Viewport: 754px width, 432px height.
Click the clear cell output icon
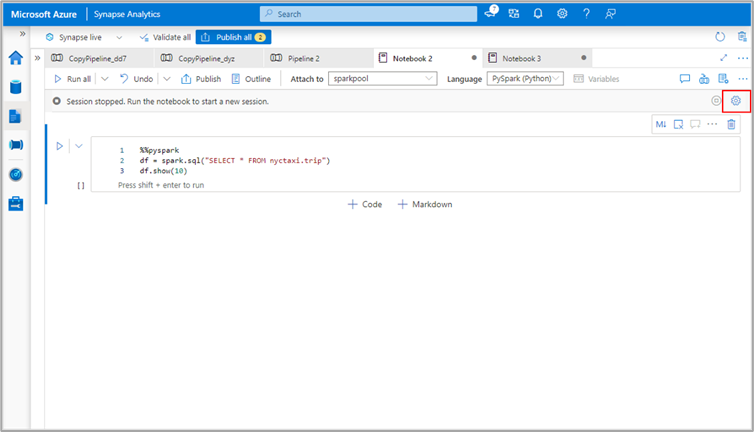tap(679, 124)
